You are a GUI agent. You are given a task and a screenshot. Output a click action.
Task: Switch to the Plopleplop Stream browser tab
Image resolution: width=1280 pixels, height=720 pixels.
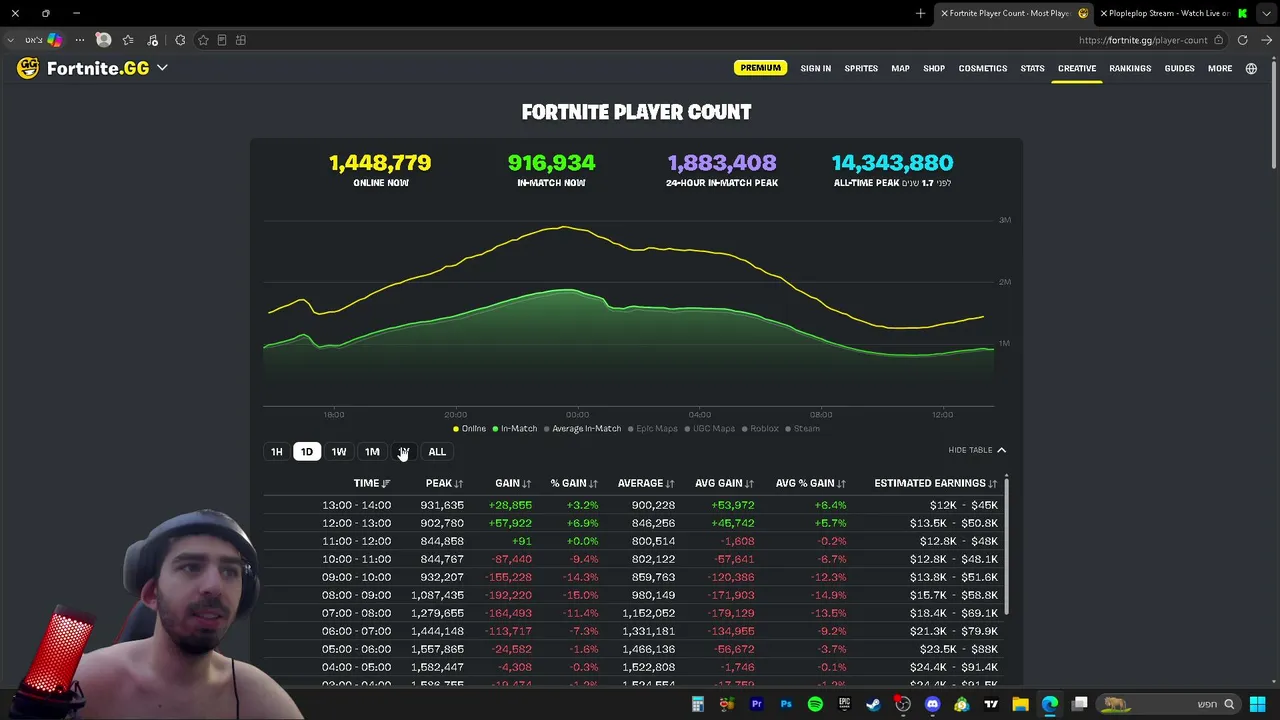(x=1176, y=13)
